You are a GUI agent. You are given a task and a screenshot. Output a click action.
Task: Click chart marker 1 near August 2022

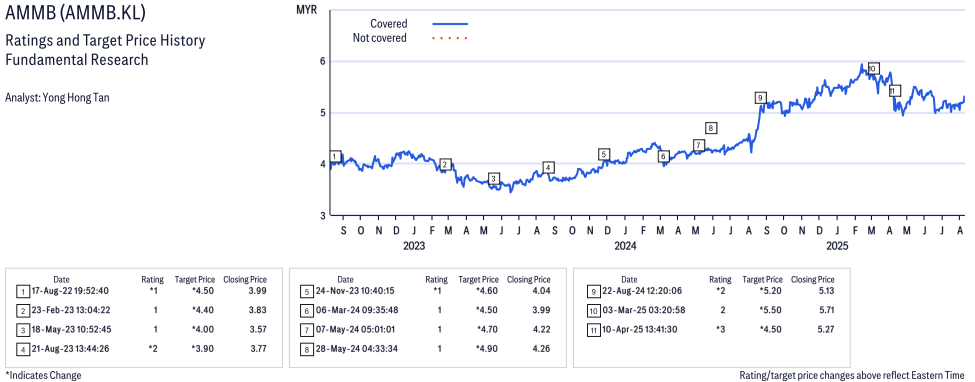point(336,157)
